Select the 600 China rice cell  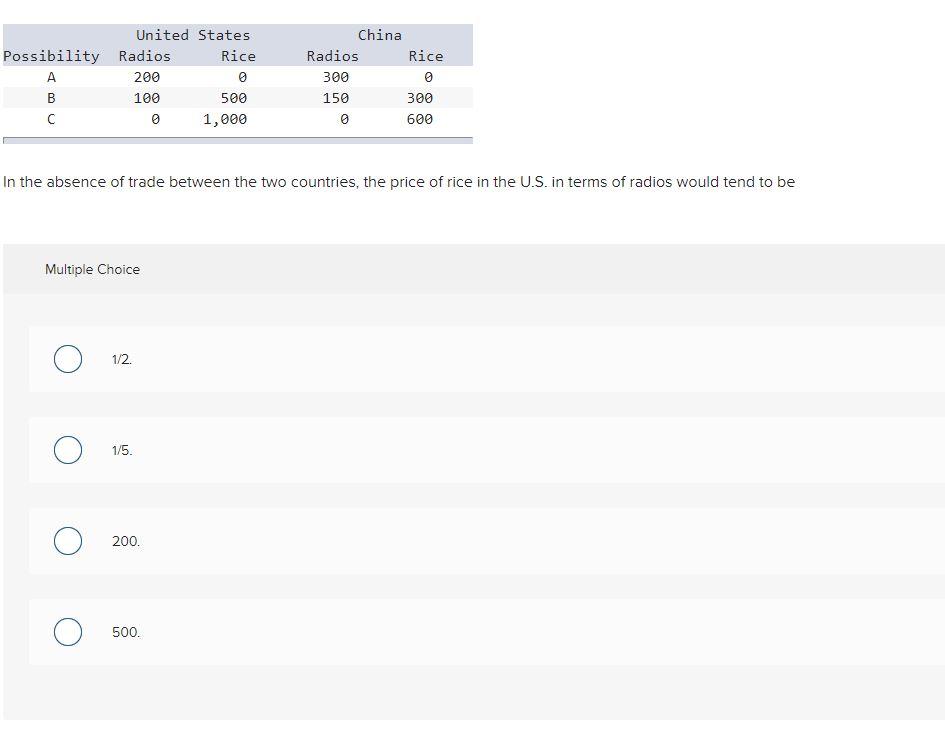click(419, 119)
